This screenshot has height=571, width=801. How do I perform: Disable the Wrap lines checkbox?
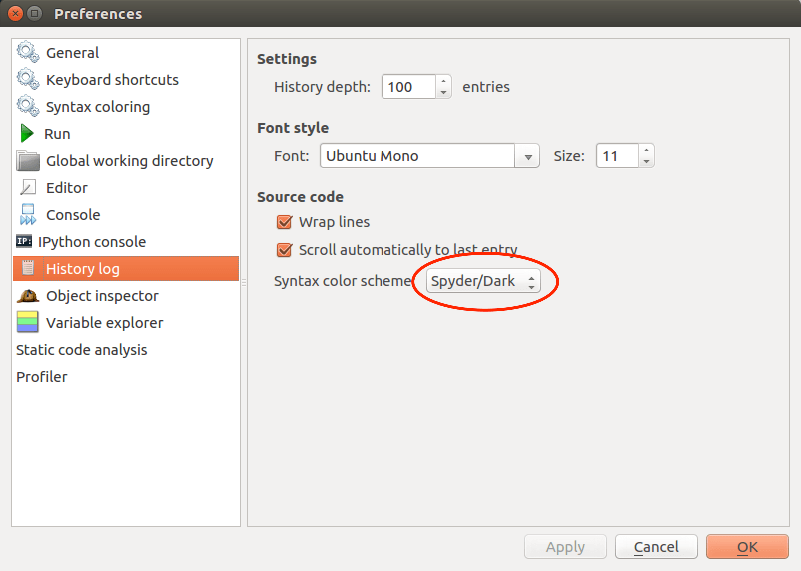(284, 222)
